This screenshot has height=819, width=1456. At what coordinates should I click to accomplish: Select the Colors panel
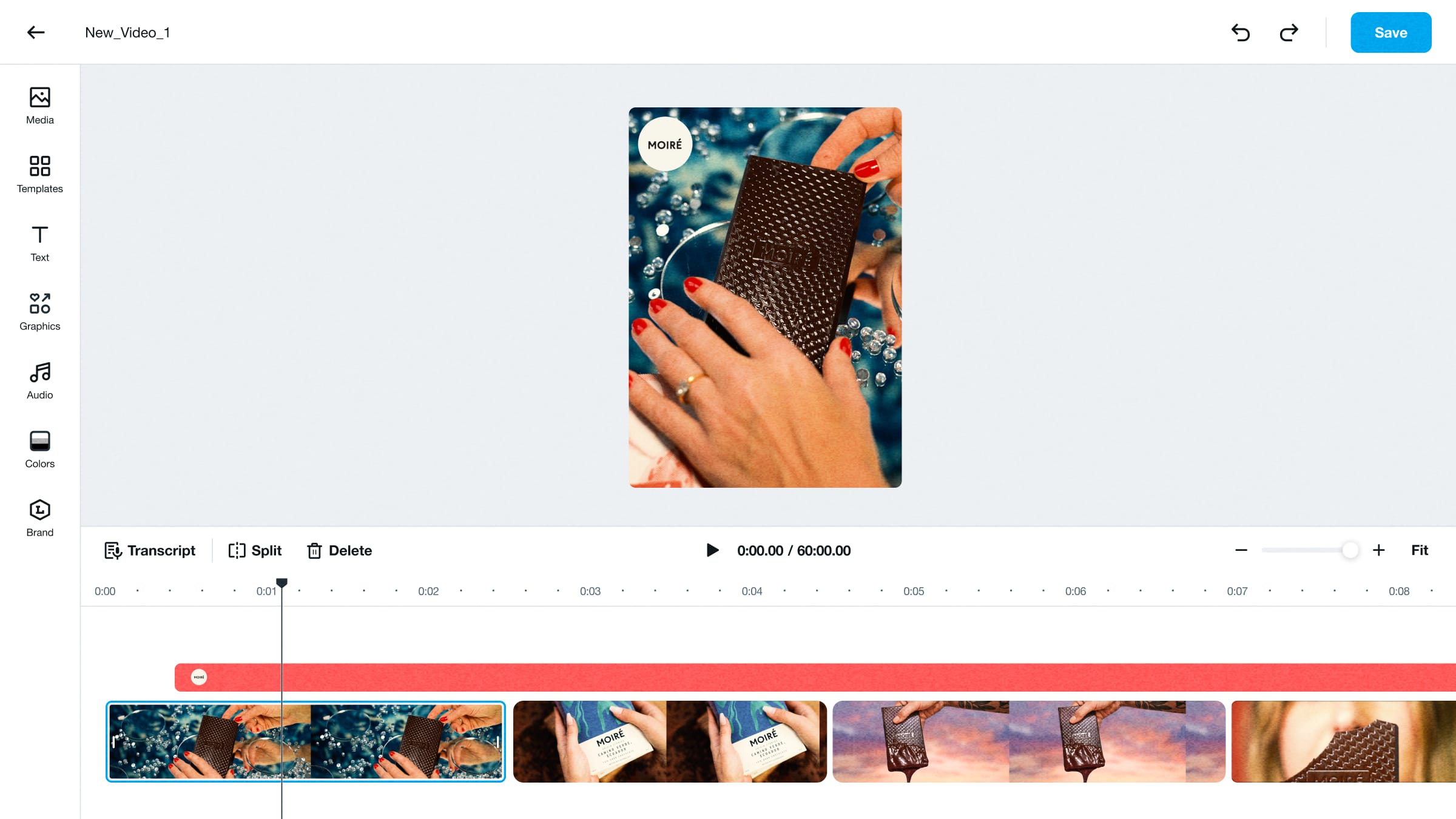39,449
